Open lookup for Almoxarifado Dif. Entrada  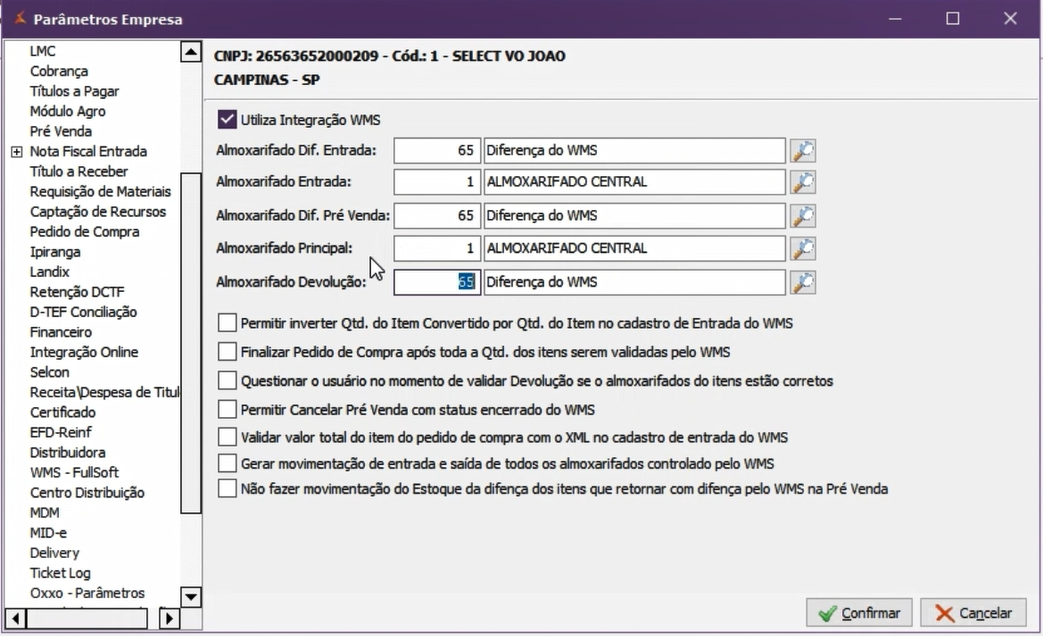coord(803,150)
